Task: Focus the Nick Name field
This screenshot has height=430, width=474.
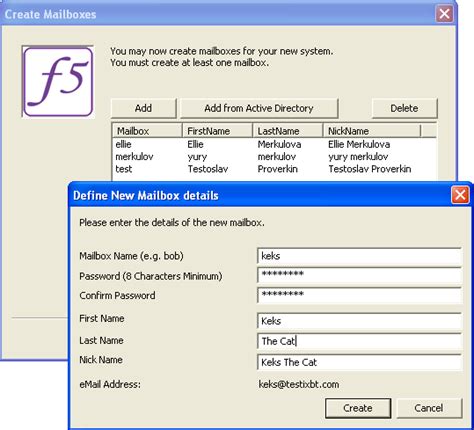Action: [359, 362]
